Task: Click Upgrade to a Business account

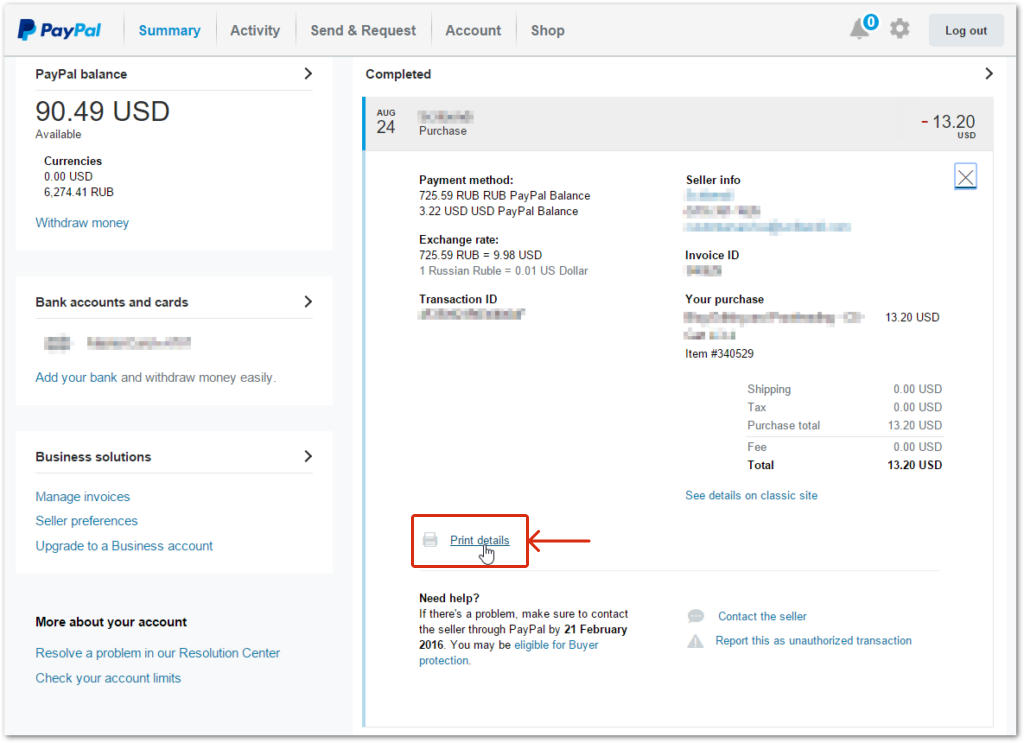Action: click(124, 546)
